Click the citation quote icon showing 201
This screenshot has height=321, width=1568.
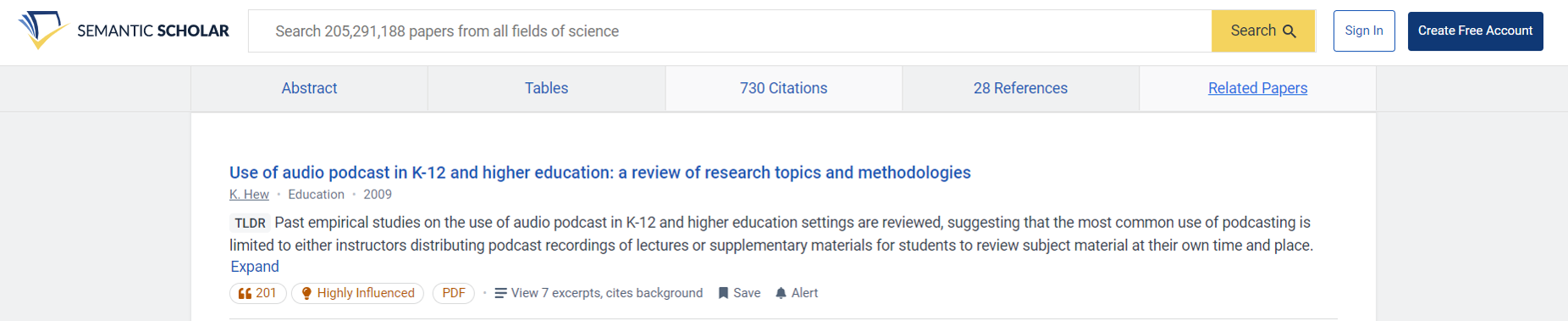pos(245,293)
